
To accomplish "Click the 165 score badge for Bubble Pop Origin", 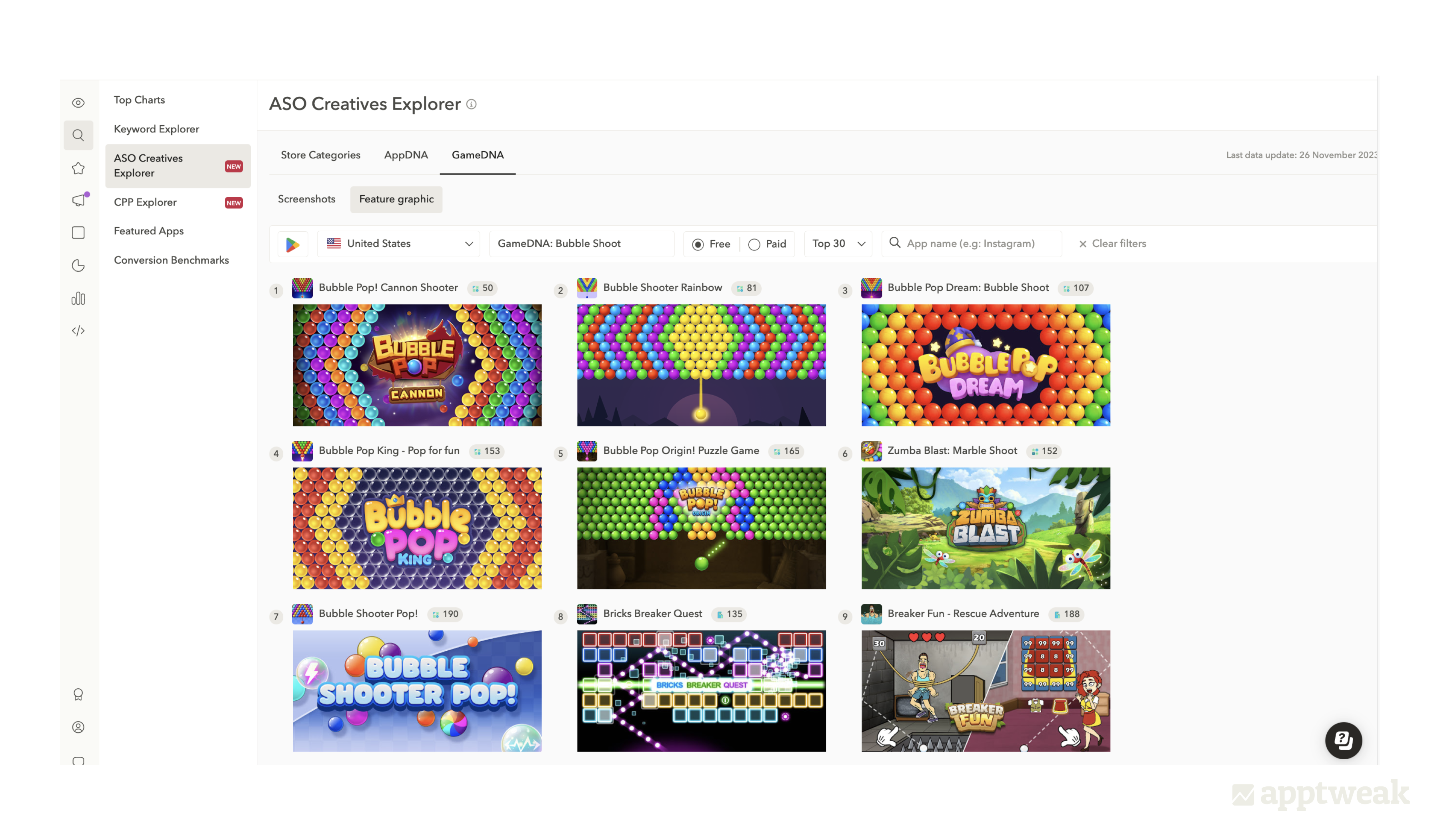I will (x=786, y=451).
